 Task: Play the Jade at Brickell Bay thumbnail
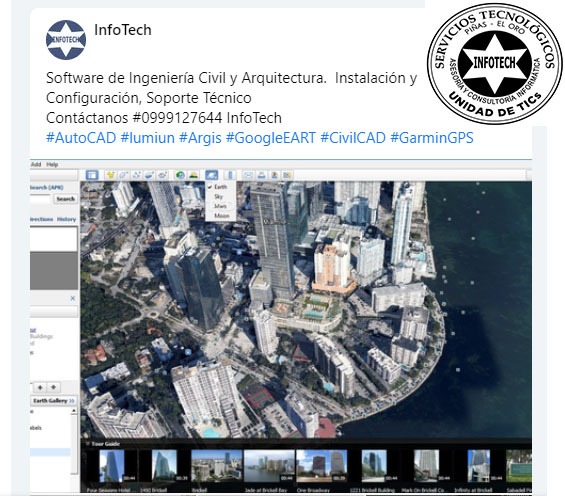tap(269, 466)
